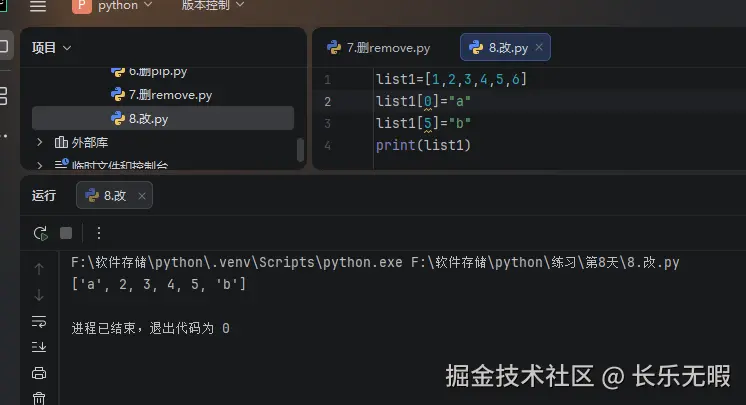Click the list1[0]="a" code line
746x405 pixels.
[423, 101]
